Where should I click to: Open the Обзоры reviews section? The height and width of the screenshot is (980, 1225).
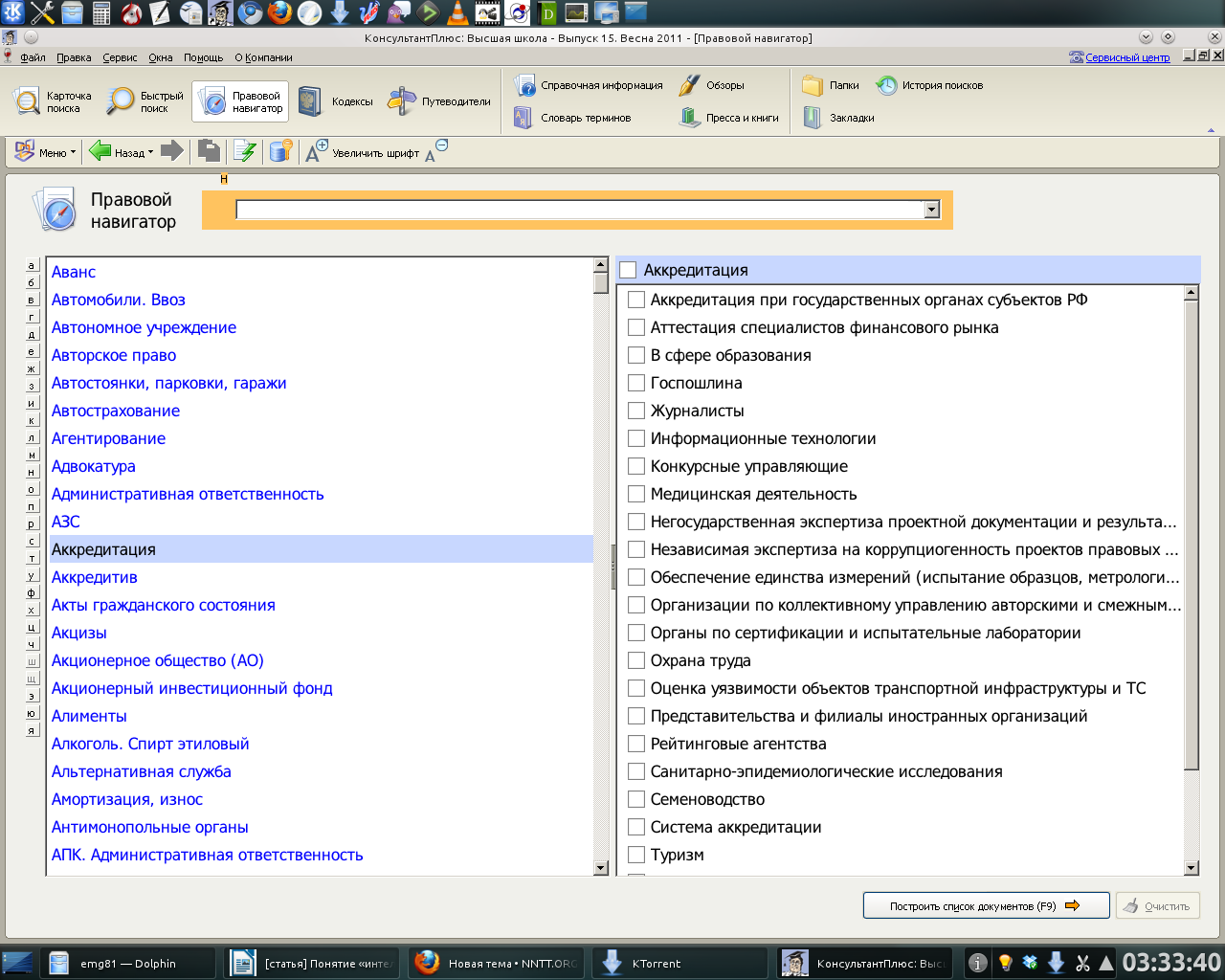click(712, 85)
